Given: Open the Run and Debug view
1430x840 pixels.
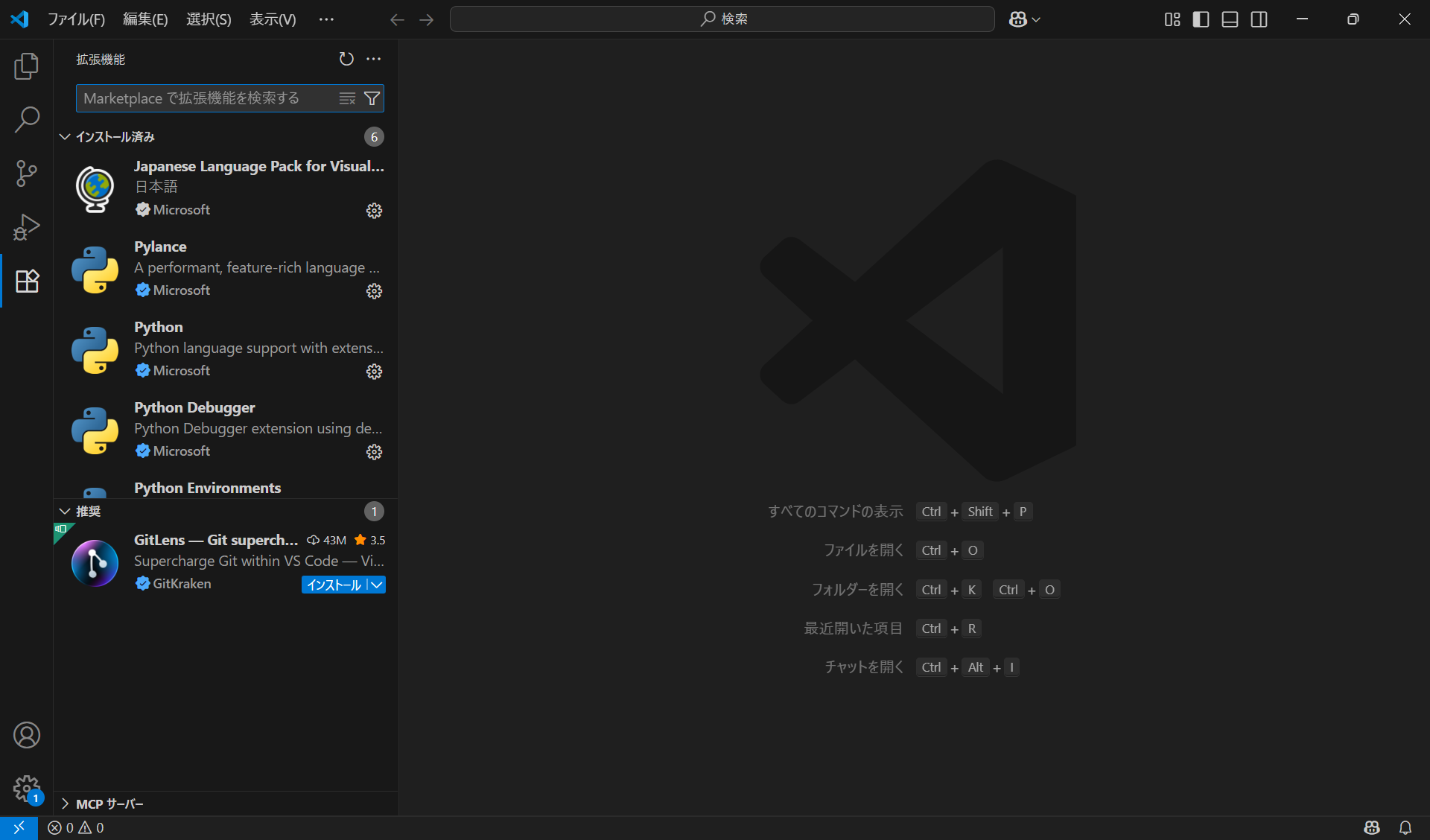Looking at the screenshot, I should (27, 227).
